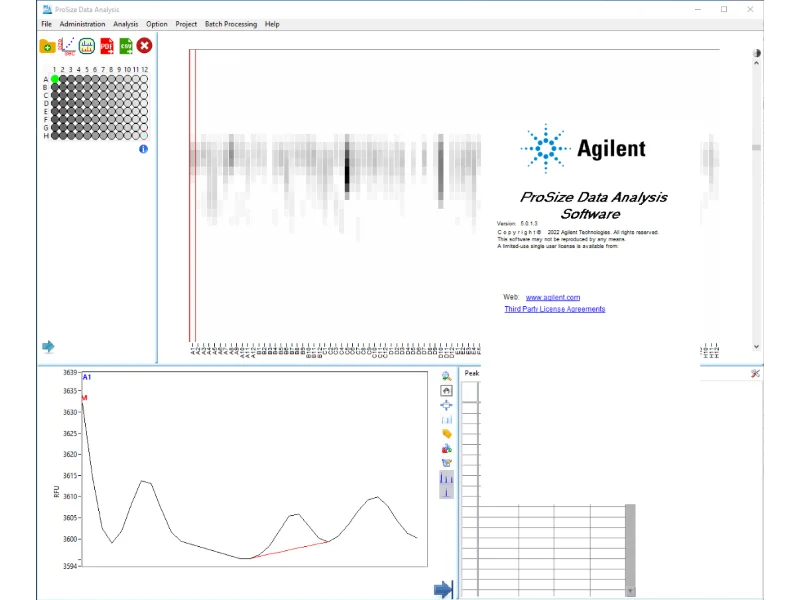Open the size calibration curve tool

pos(67,46)
